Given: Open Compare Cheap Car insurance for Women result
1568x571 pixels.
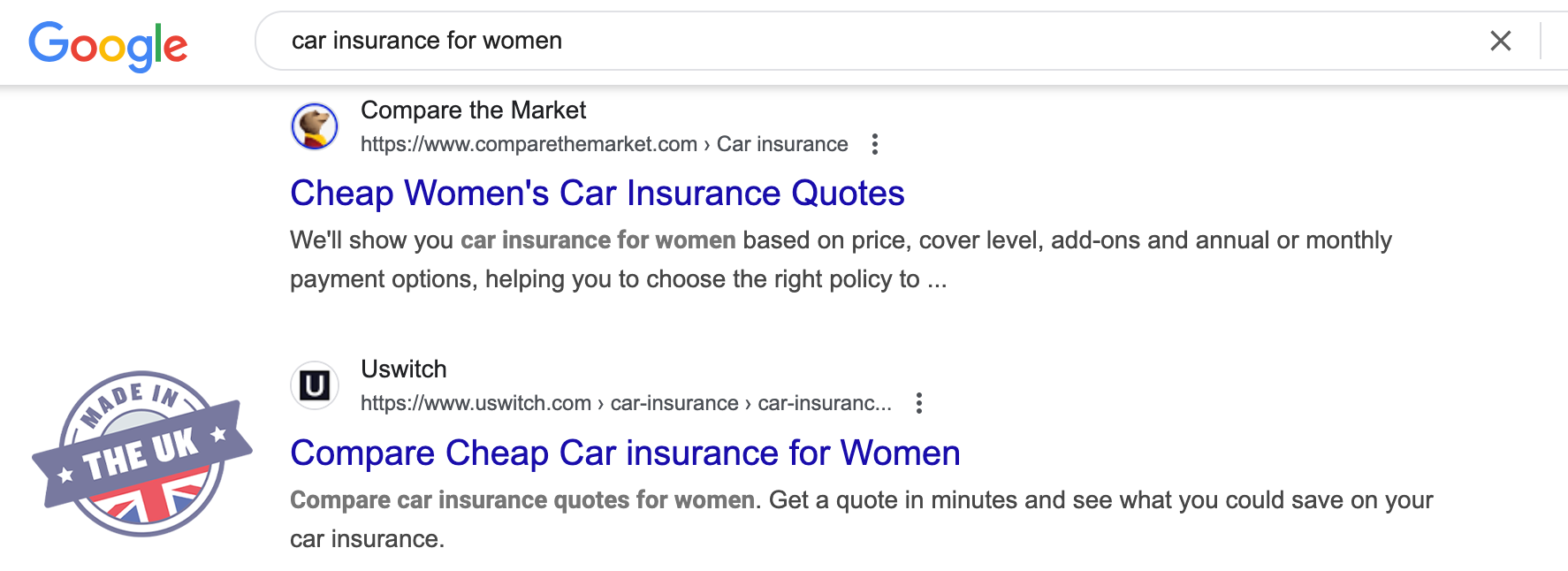Looking at the screenshot, I should (624, 453).
